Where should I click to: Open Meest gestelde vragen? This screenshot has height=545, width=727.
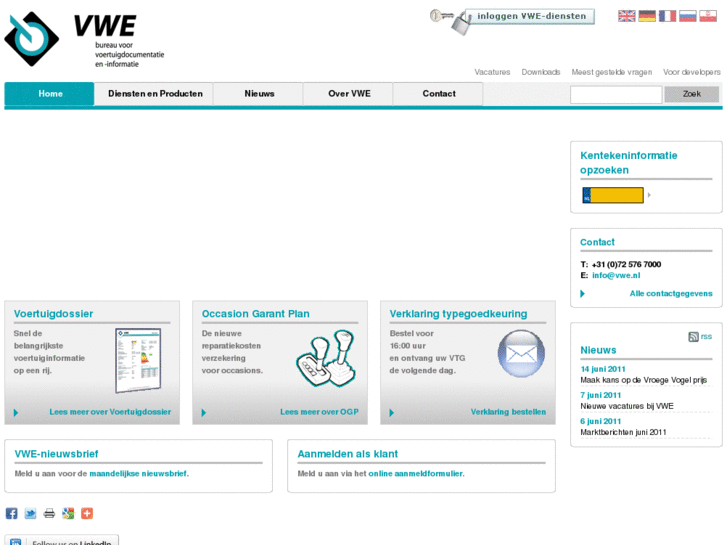612,72
